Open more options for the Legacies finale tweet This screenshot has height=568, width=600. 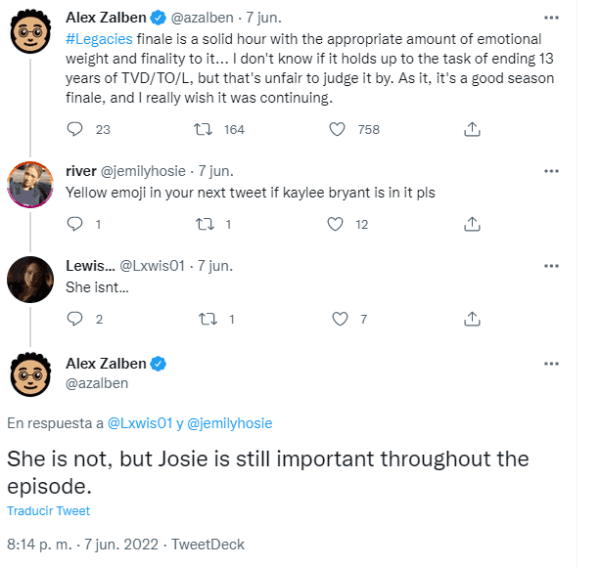[551, 18]
